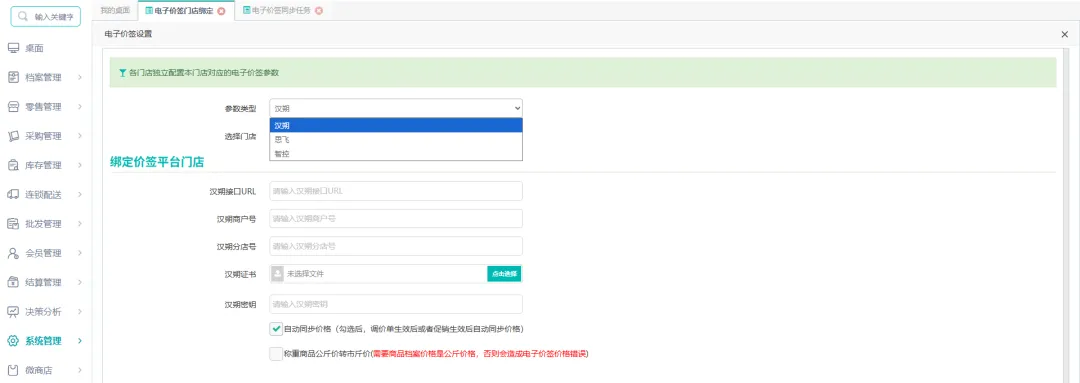Choose 智控 in the dropdown list
This screenshot has height=383, width=1080.
point(396,154)
